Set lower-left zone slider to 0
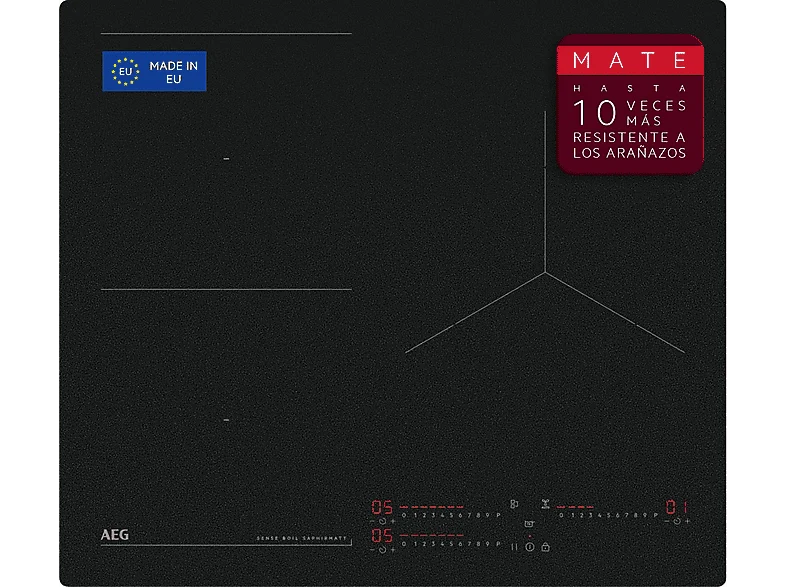 click(x=404, y=544)
